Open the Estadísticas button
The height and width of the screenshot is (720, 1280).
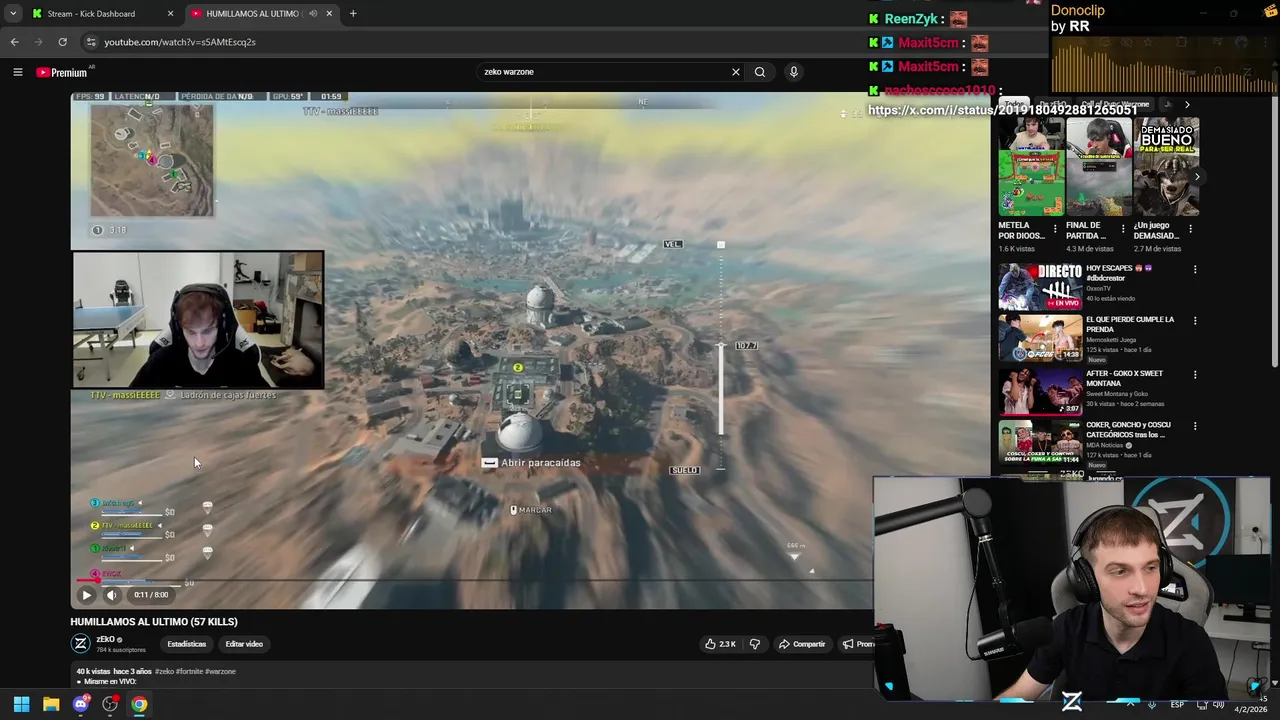click(186, 644)
